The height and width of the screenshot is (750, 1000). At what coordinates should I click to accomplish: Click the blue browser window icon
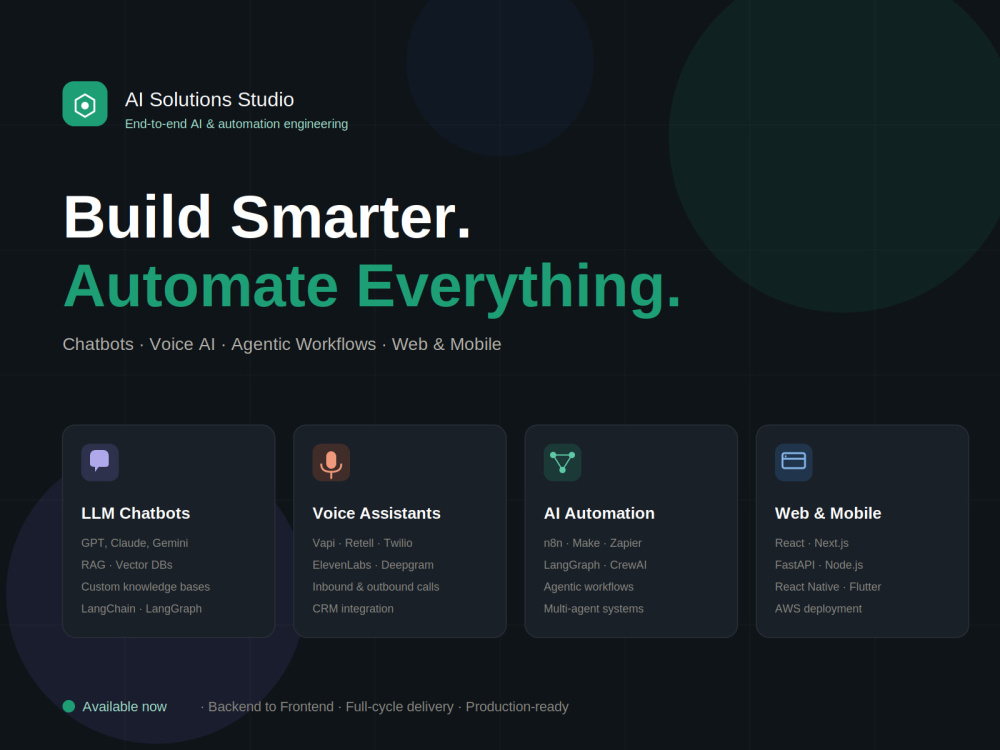[x=793, y=462]
